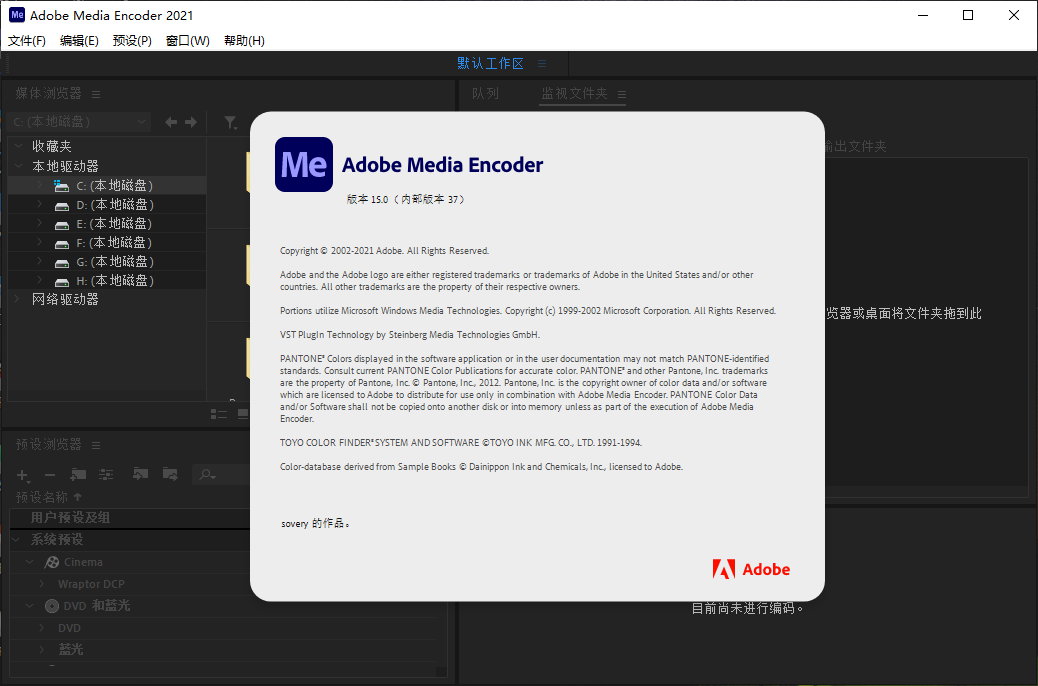Click the Adobe logo in About dialog
Screen dimensions: 1038x686
pos(751,569)
